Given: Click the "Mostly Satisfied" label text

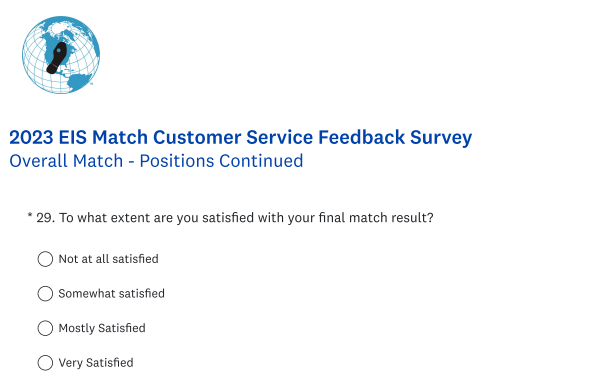Looking at the screenshot, I should coord(102,328).
